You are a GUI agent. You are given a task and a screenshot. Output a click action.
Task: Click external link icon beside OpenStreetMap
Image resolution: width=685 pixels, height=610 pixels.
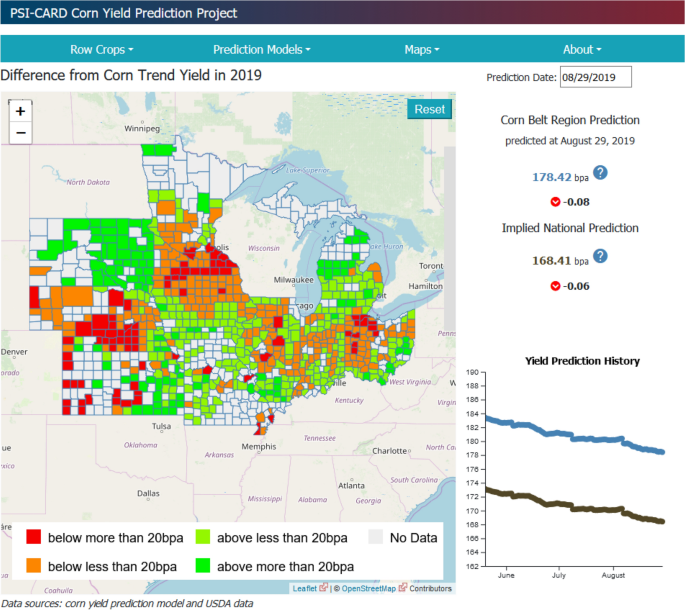402,588
